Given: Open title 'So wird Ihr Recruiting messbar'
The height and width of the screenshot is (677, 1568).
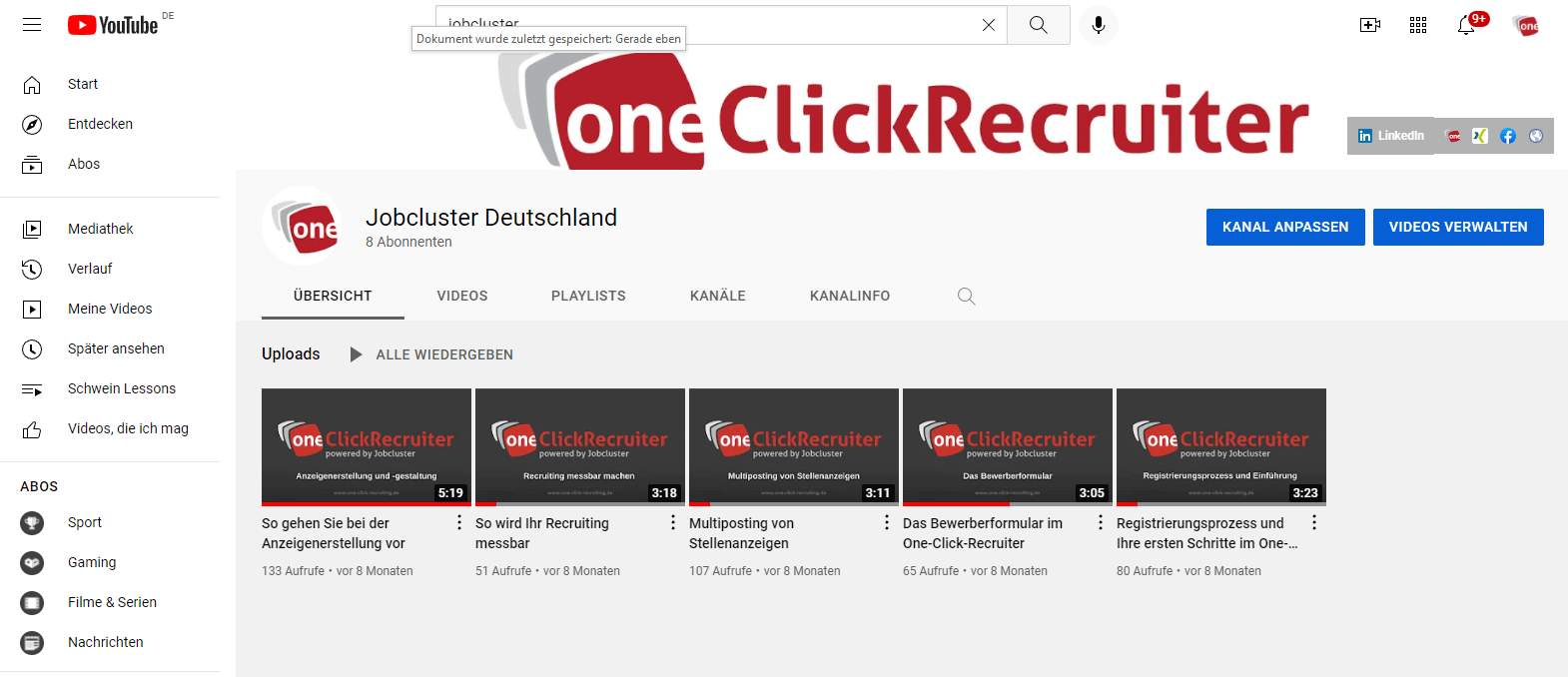Looking at the screenshot, I should (x=542, y=533).
